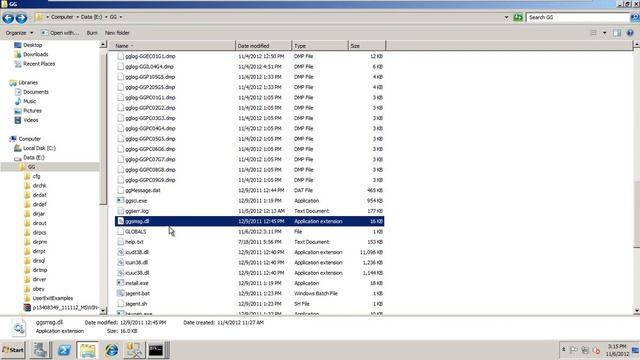Click the jagent.bat file icon
This screenshot has height=360, width=640.
[120, 293]
